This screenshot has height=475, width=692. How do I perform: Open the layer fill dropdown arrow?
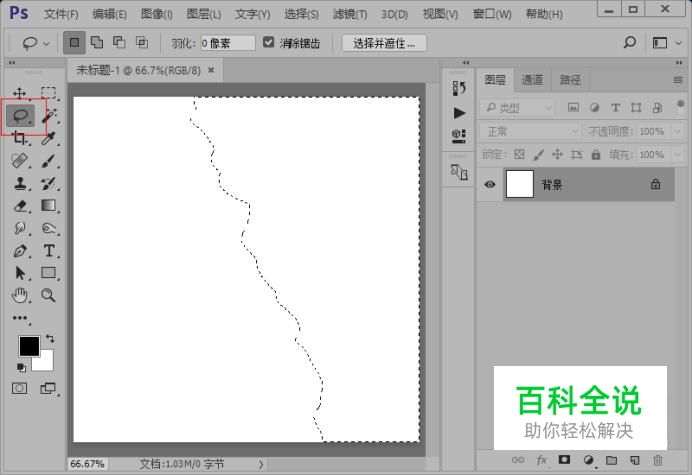point(677,155)
